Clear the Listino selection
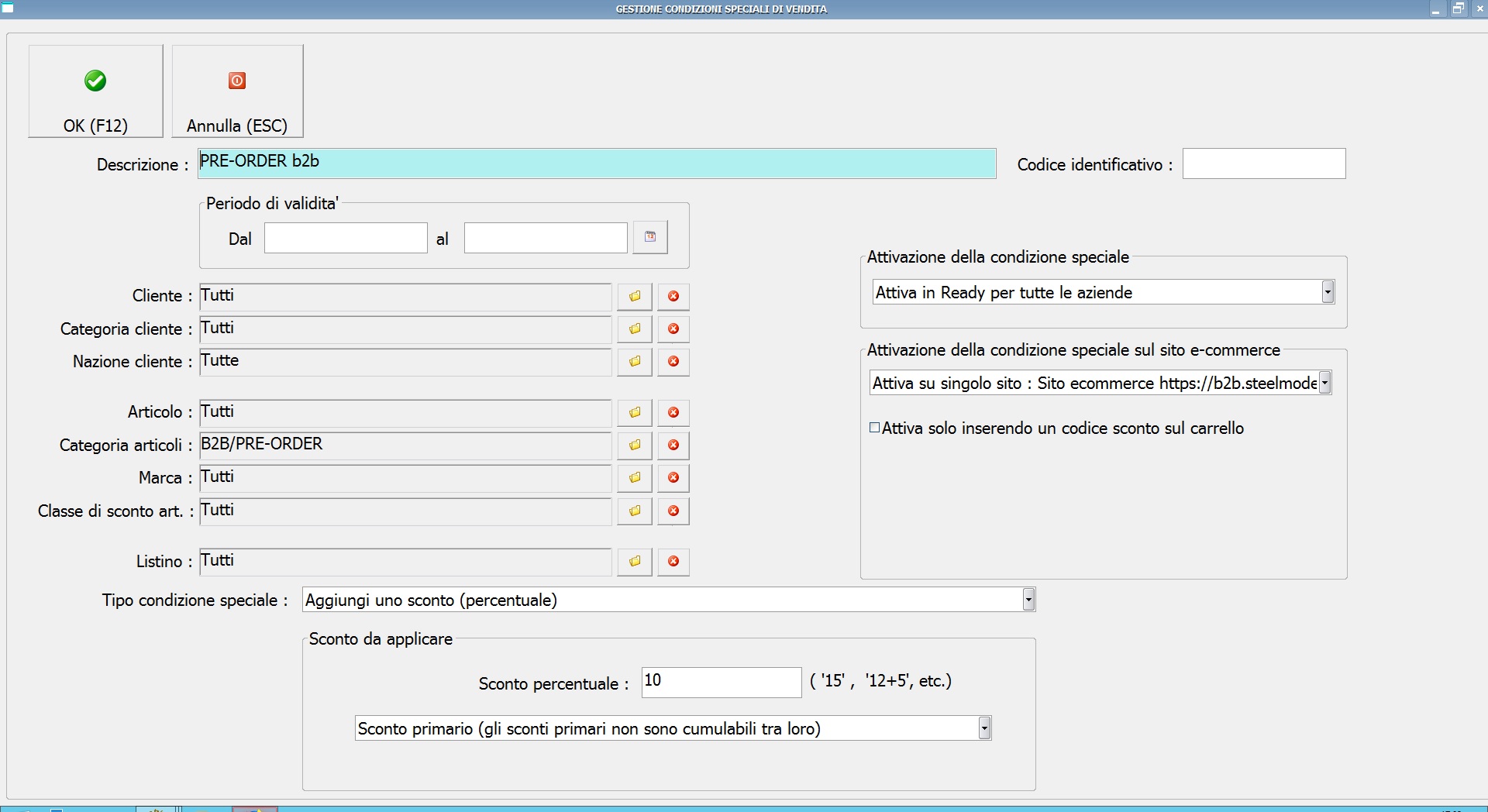This screenshot has width=1488, height=812. coord(673,562)
